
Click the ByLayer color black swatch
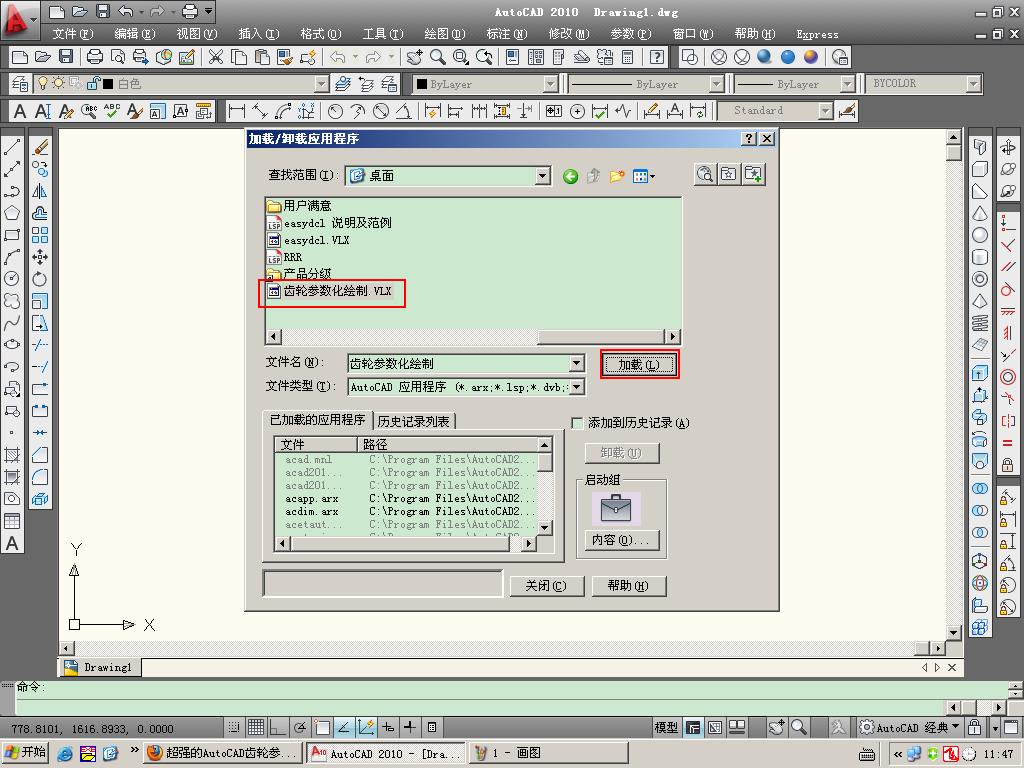click(x=422, y=84)
